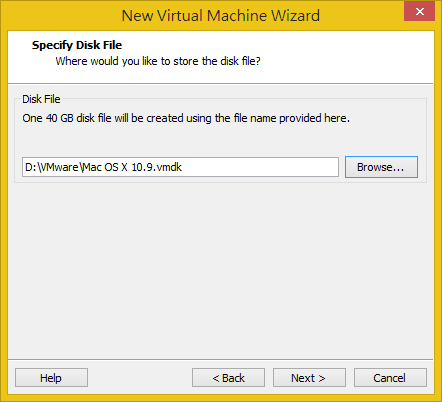
Task: Click the empty gray area below Disk File group
Action: 221,270
